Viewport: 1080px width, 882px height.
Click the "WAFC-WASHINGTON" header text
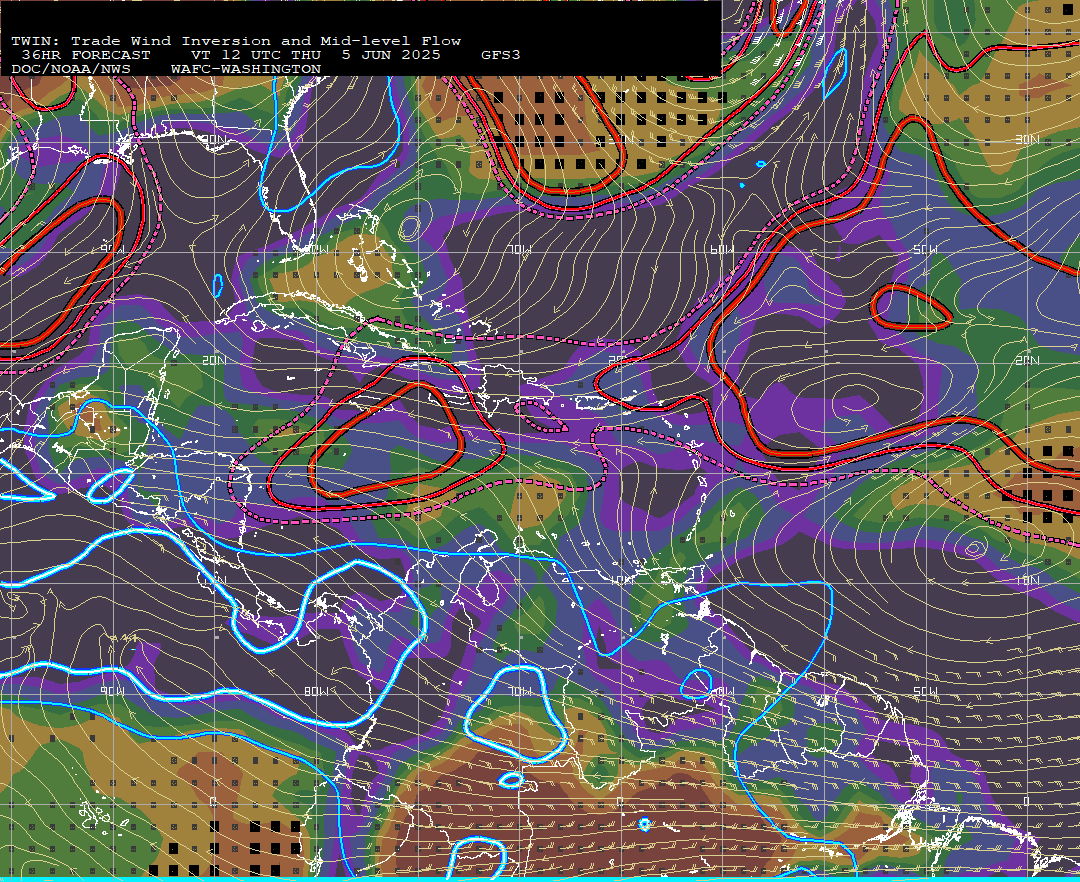[x=246, y=70]
